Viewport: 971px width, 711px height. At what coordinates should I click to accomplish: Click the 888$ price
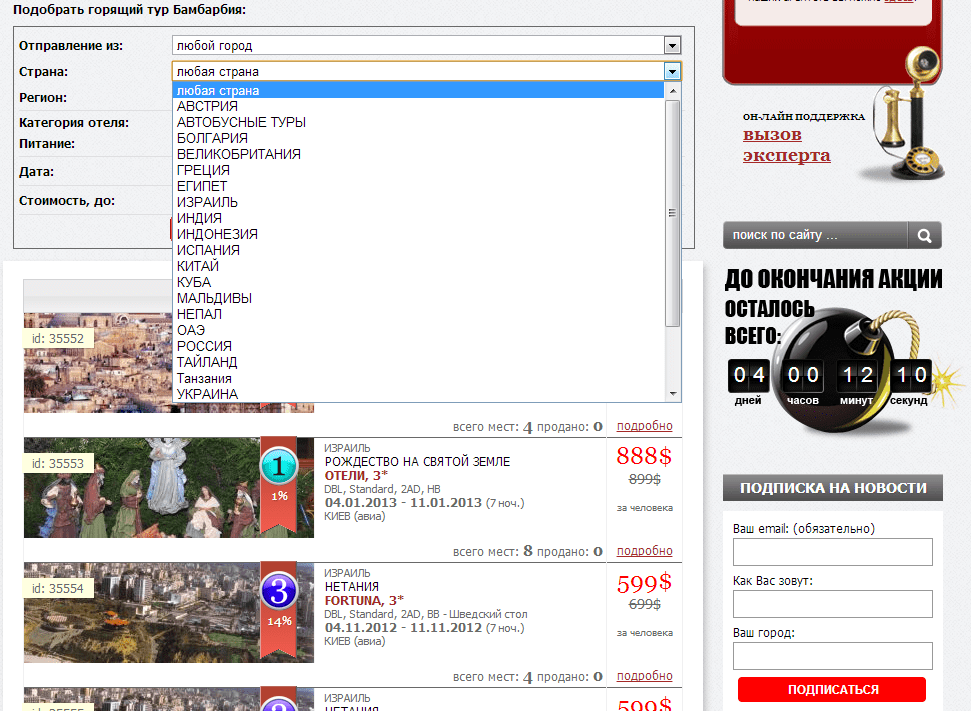[x=644, y=456]
